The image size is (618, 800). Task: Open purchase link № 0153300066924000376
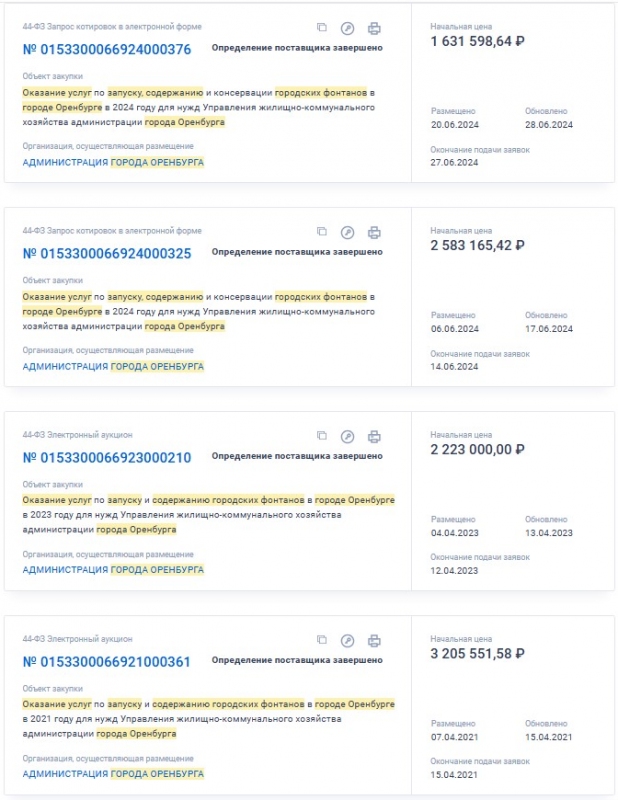click(106, 49)
